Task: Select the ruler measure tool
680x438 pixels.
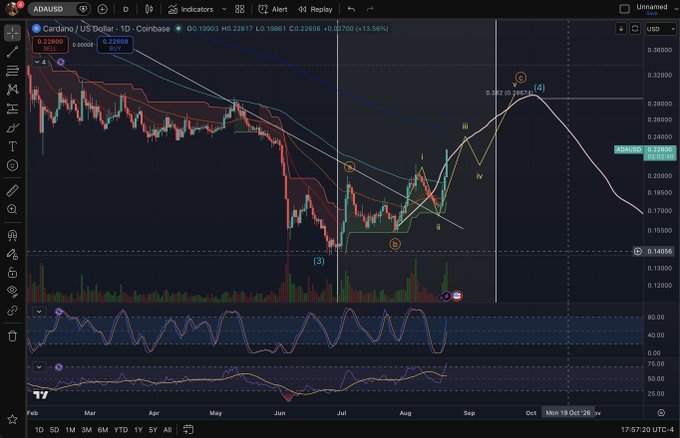Action: tap(13, 190)
